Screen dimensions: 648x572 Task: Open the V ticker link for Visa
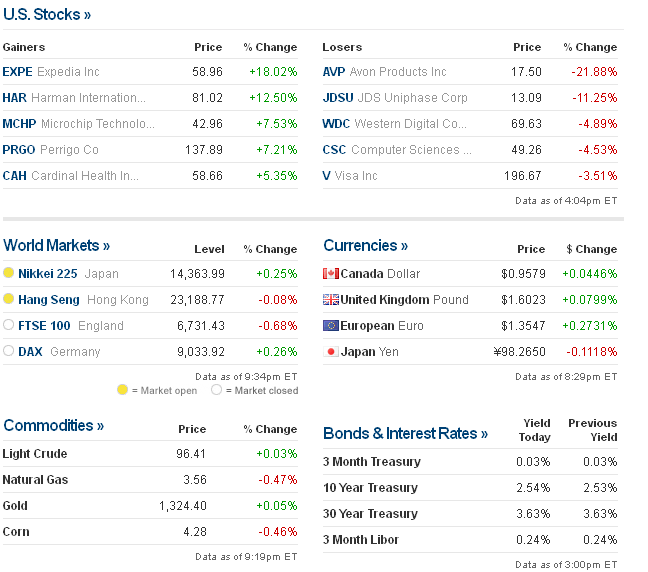[326, 176]
